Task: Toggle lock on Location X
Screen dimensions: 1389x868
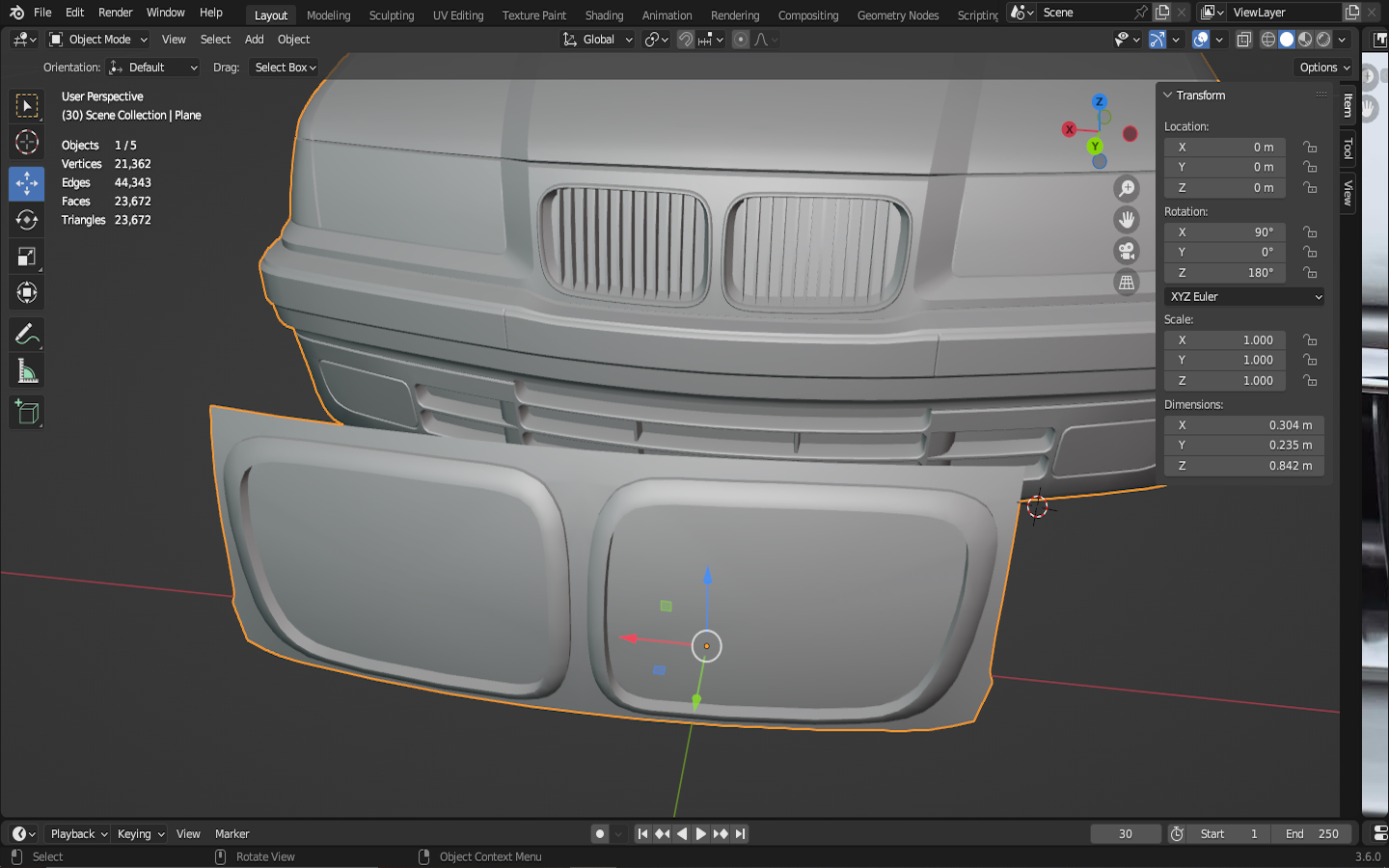Action: [1310, 148]
